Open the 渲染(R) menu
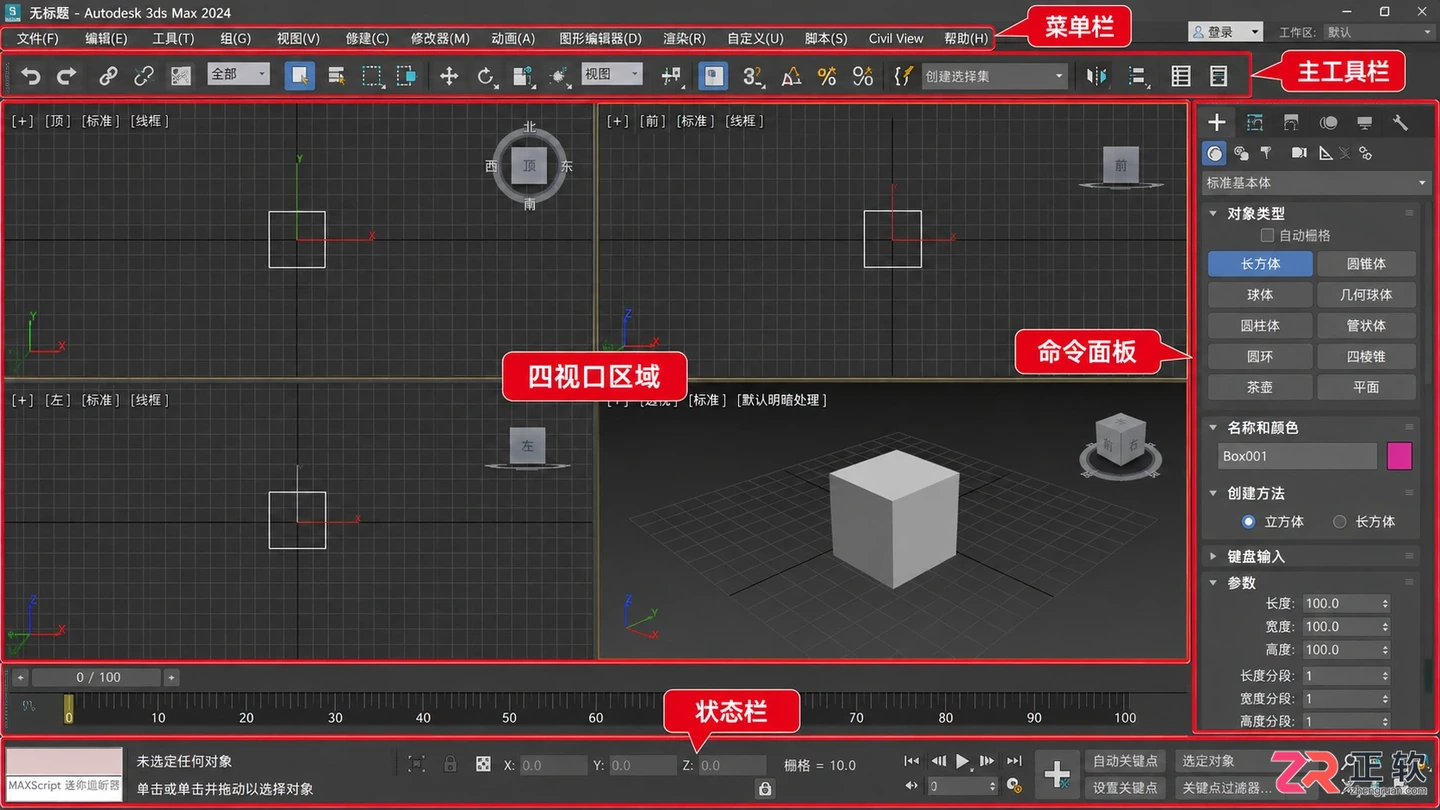Viewport: 1440px width, 810px height. click(684, 39)
